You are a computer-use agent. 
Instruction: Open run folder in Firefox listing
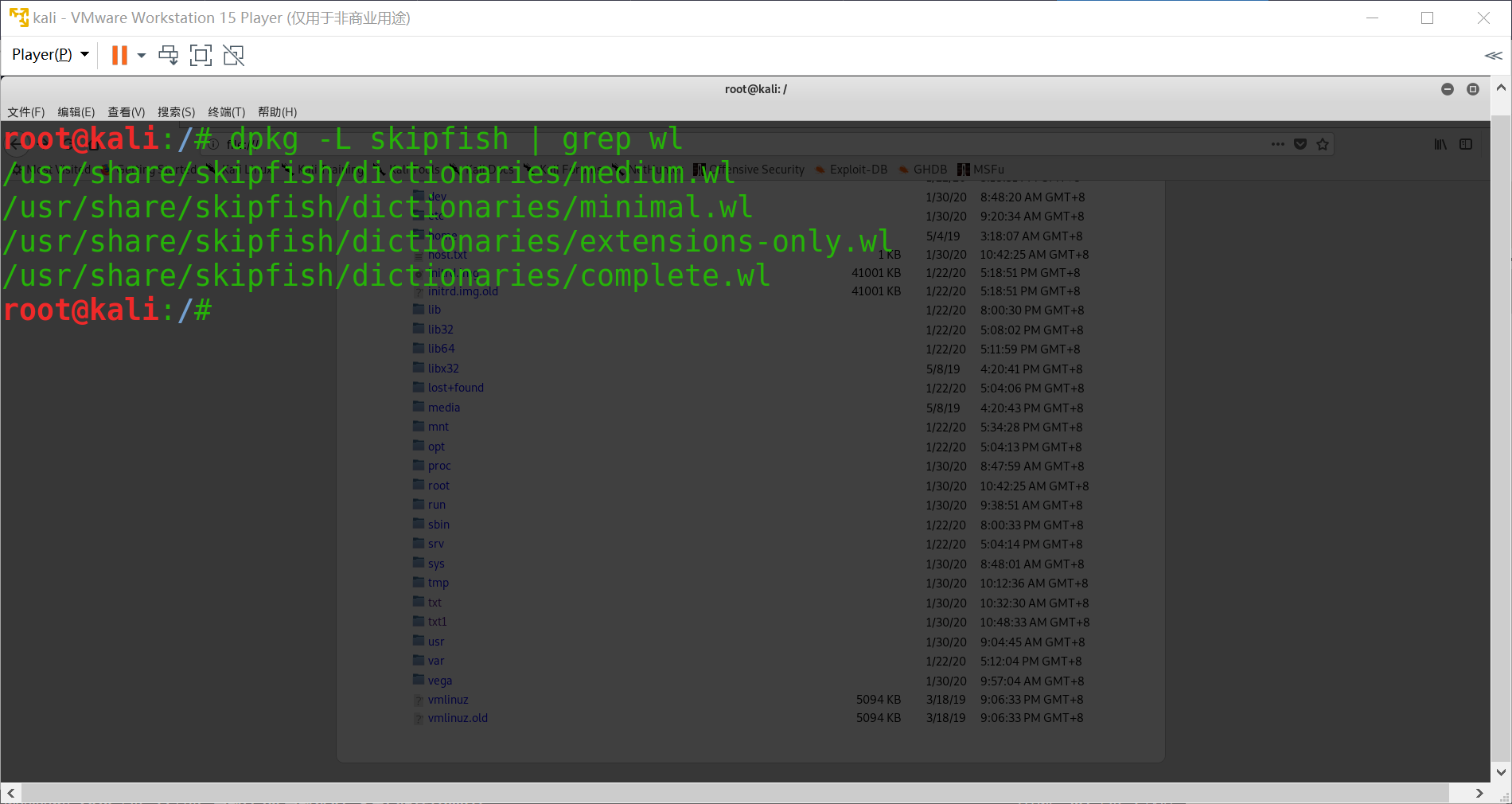[x=437, y=505]
